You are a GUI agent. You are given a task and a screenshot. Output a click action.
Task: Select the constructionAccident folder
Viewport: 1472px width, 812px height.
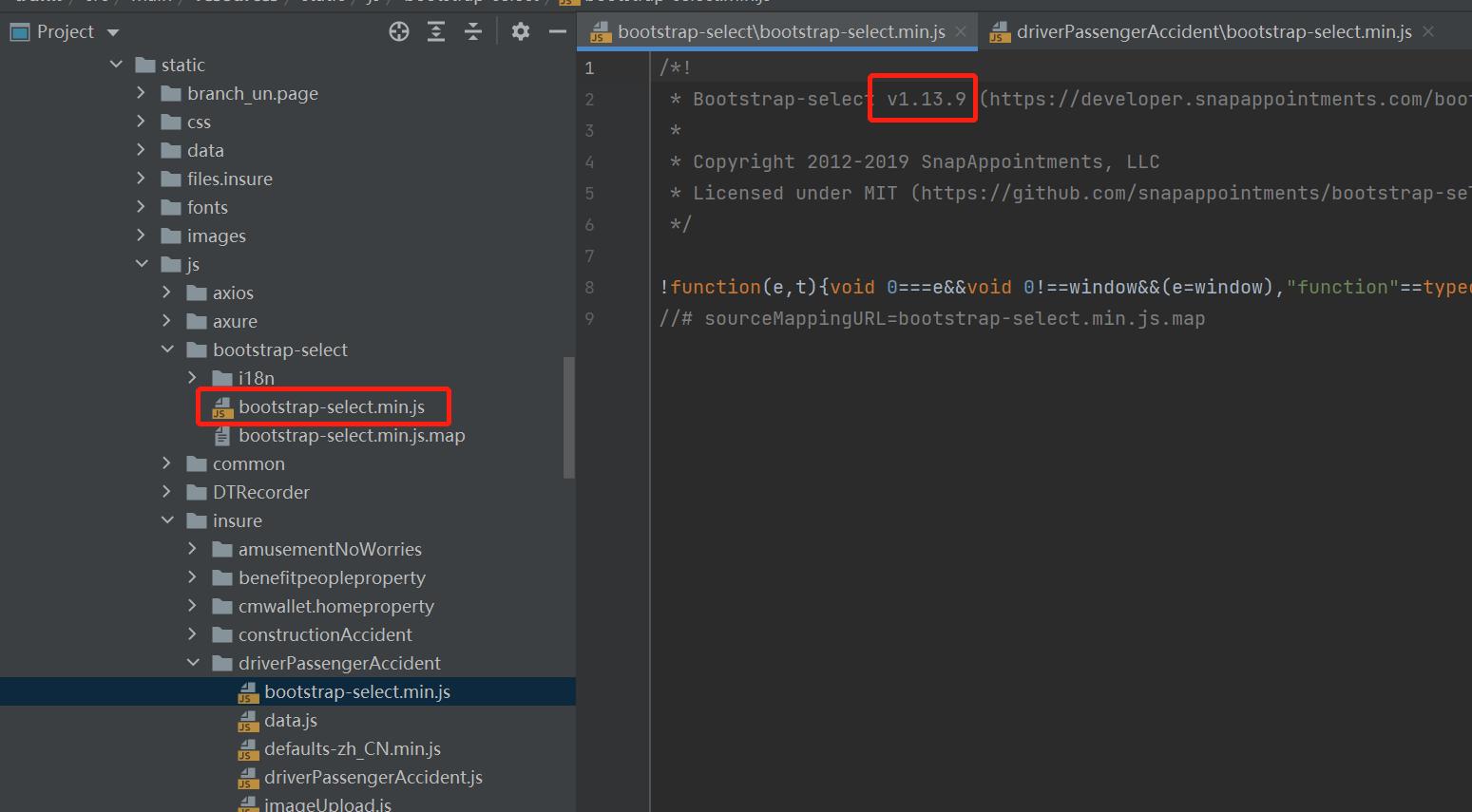325,634
